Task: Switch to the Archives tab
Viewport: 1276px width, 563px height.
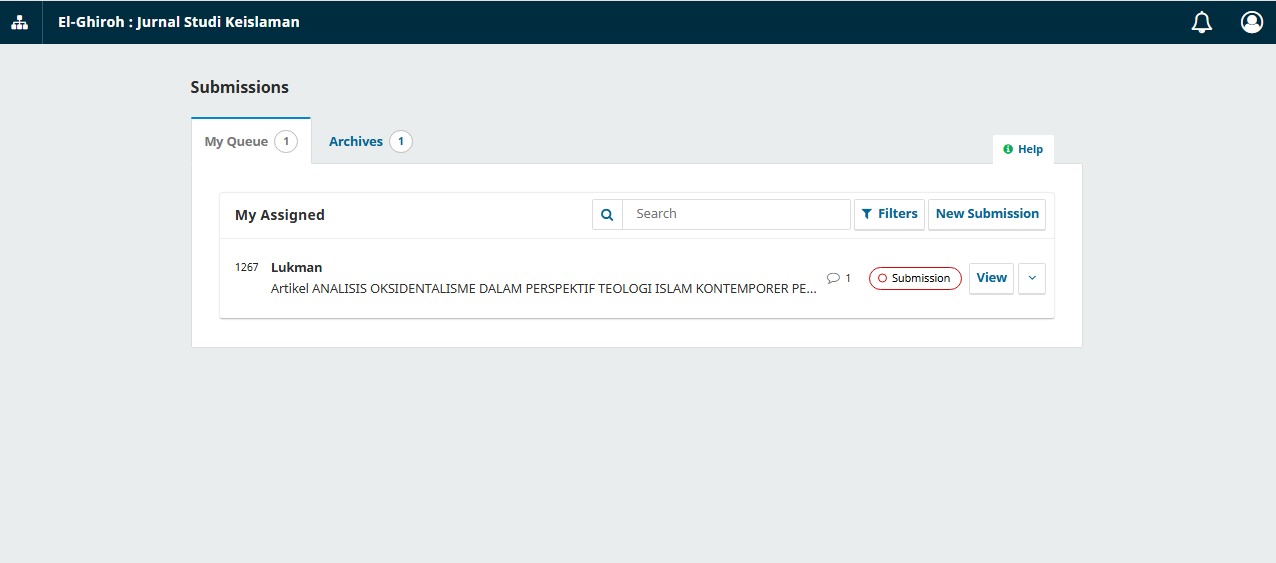Action: pyautogui.click(x=356, y=142)
